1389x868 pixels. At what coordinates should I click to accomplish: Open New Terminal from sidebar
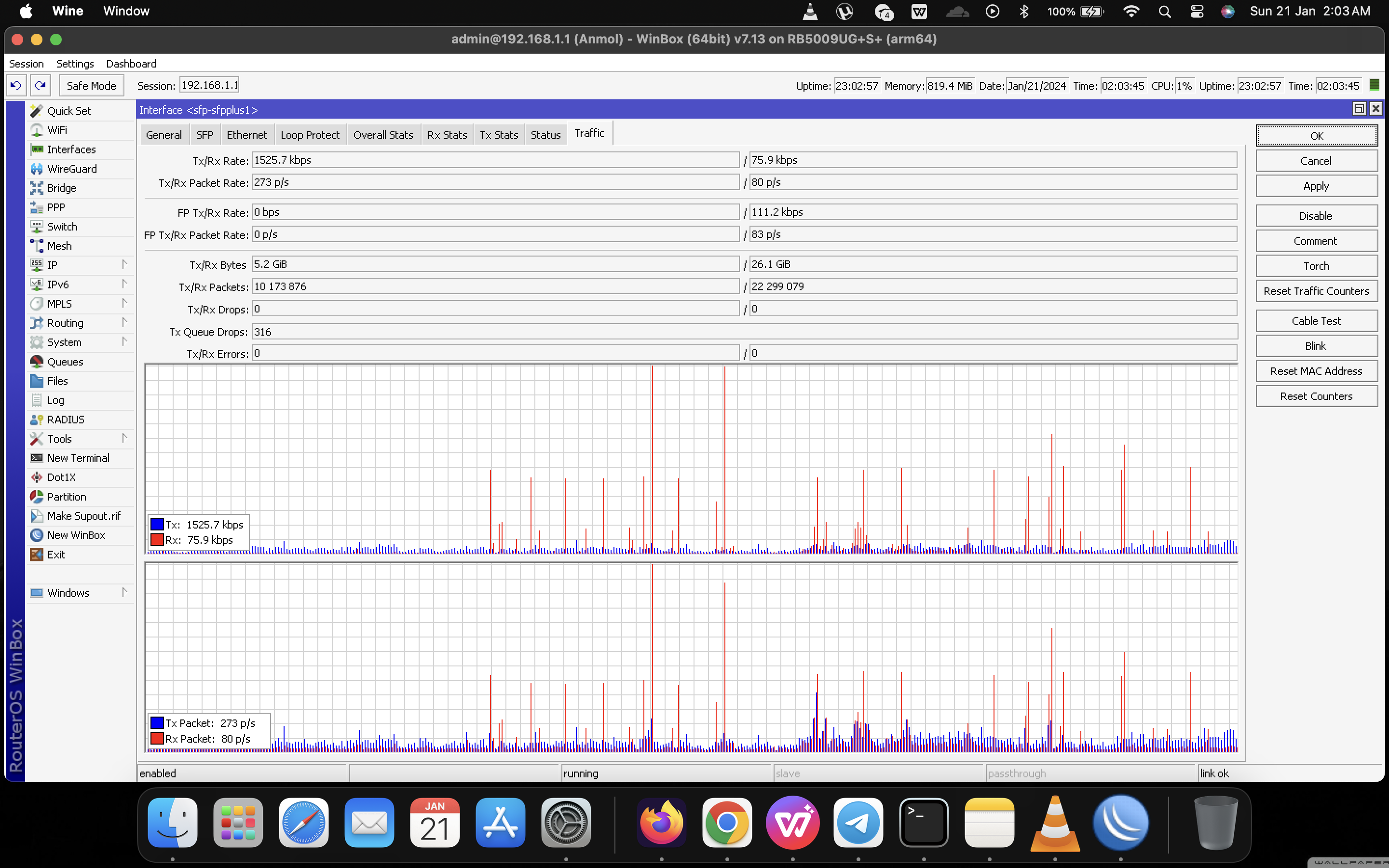coord(78,458)
